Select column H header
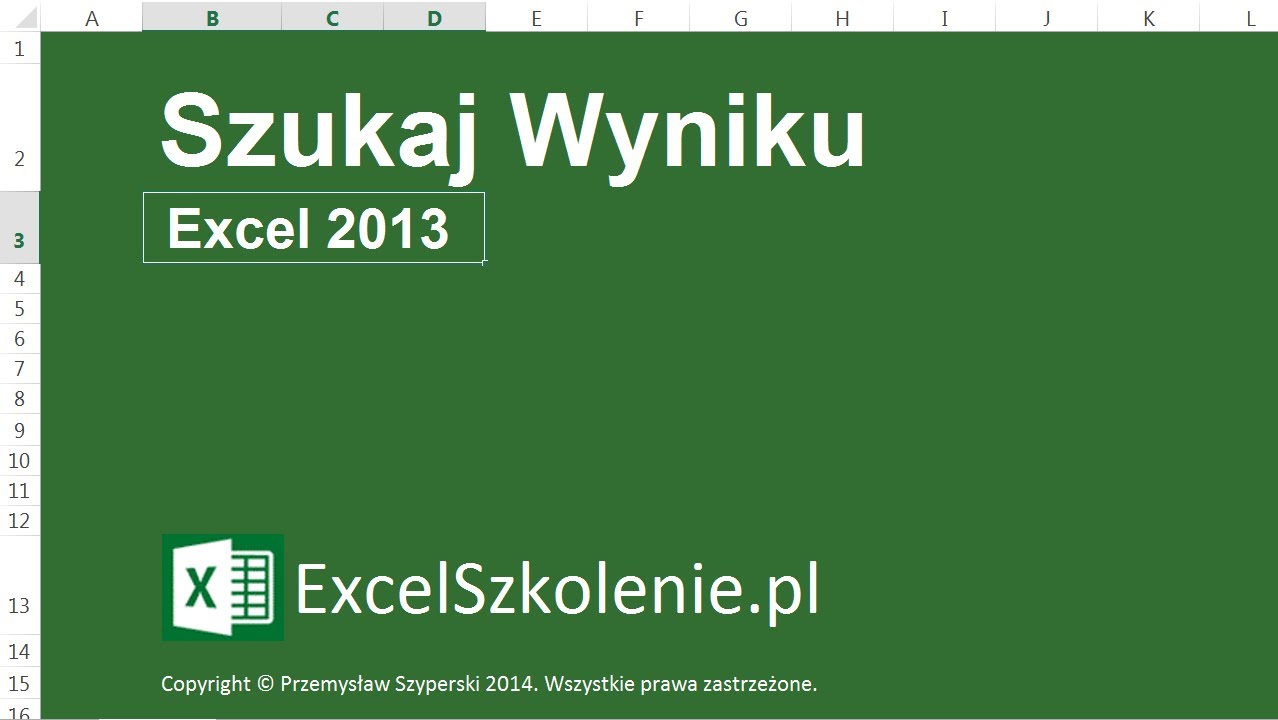This screenshot has height=720, width=1278. coord(842,17)
